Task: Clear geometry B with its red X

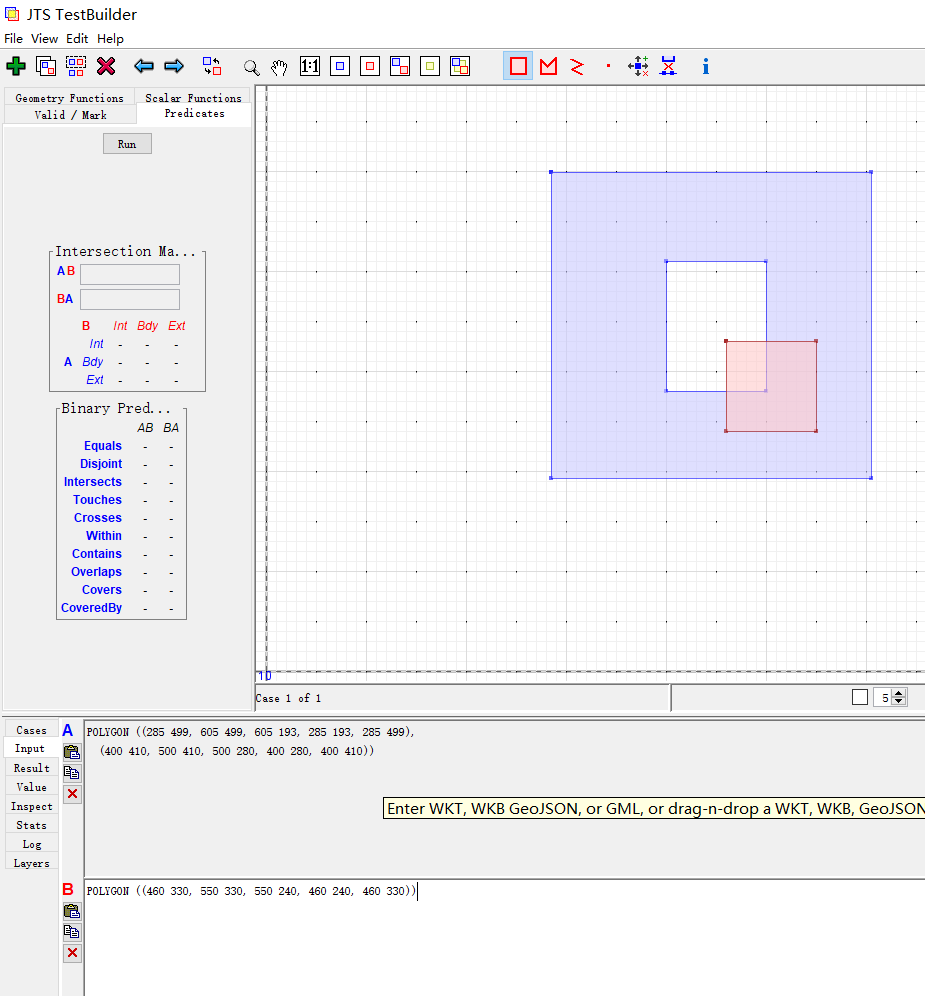Action: point(72,953)
